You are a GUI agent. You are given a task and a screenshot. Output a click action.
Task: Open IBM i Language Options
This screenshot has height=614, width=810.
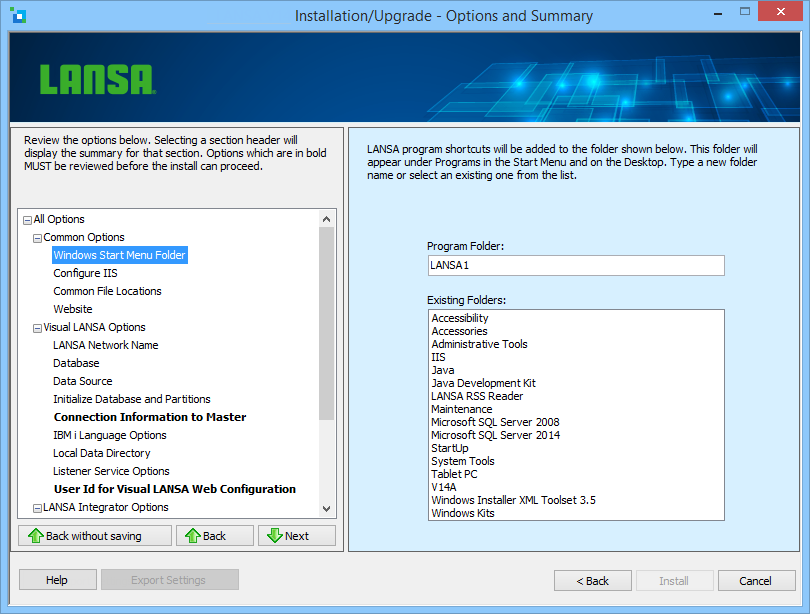tap(110, 435)
